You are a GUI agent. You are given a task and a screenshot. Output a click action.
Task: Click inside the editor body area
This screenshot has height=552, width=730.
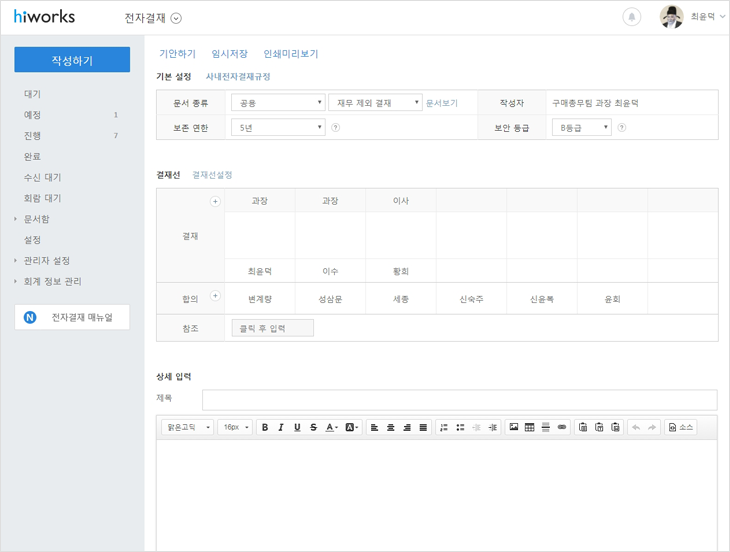pos(437,496)
